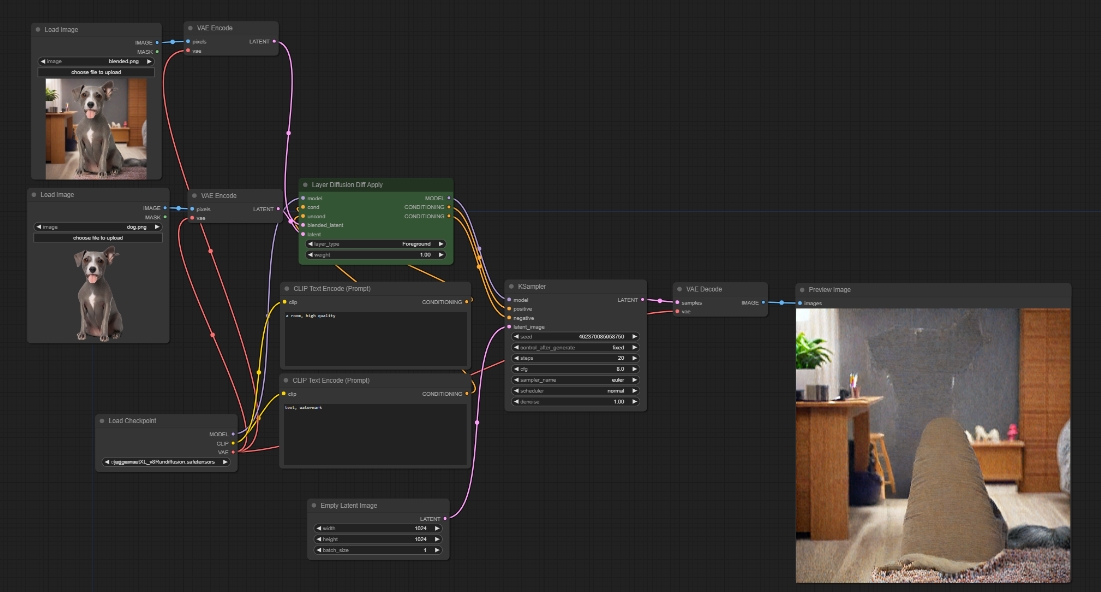This screenshot has width=1101, height=592.
Task: Click the collapse dot on Layer Diffusion Diff Apply
Action: click(305, 185)
